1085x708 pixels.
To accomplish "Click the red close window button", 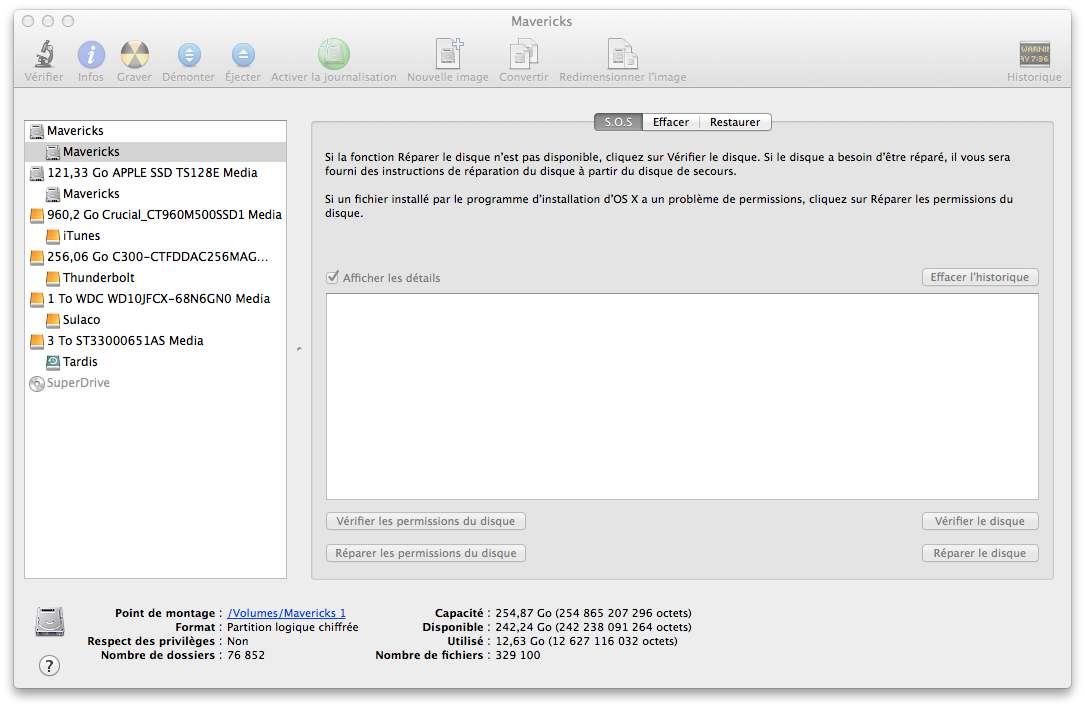I will point(28,21).
